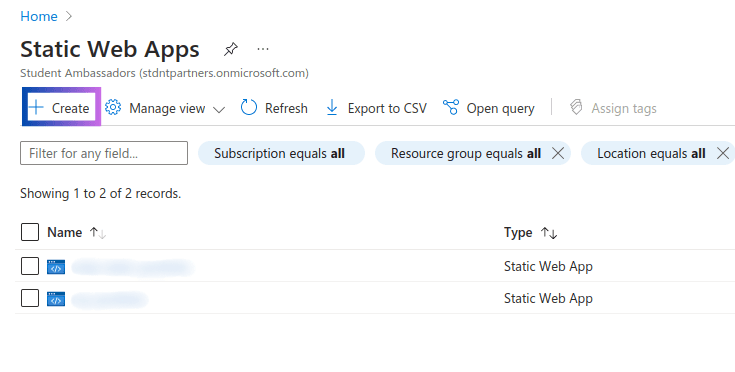Focus the Filter for any field box
This screenshot has height=372, width=735.
click(104, 153)
